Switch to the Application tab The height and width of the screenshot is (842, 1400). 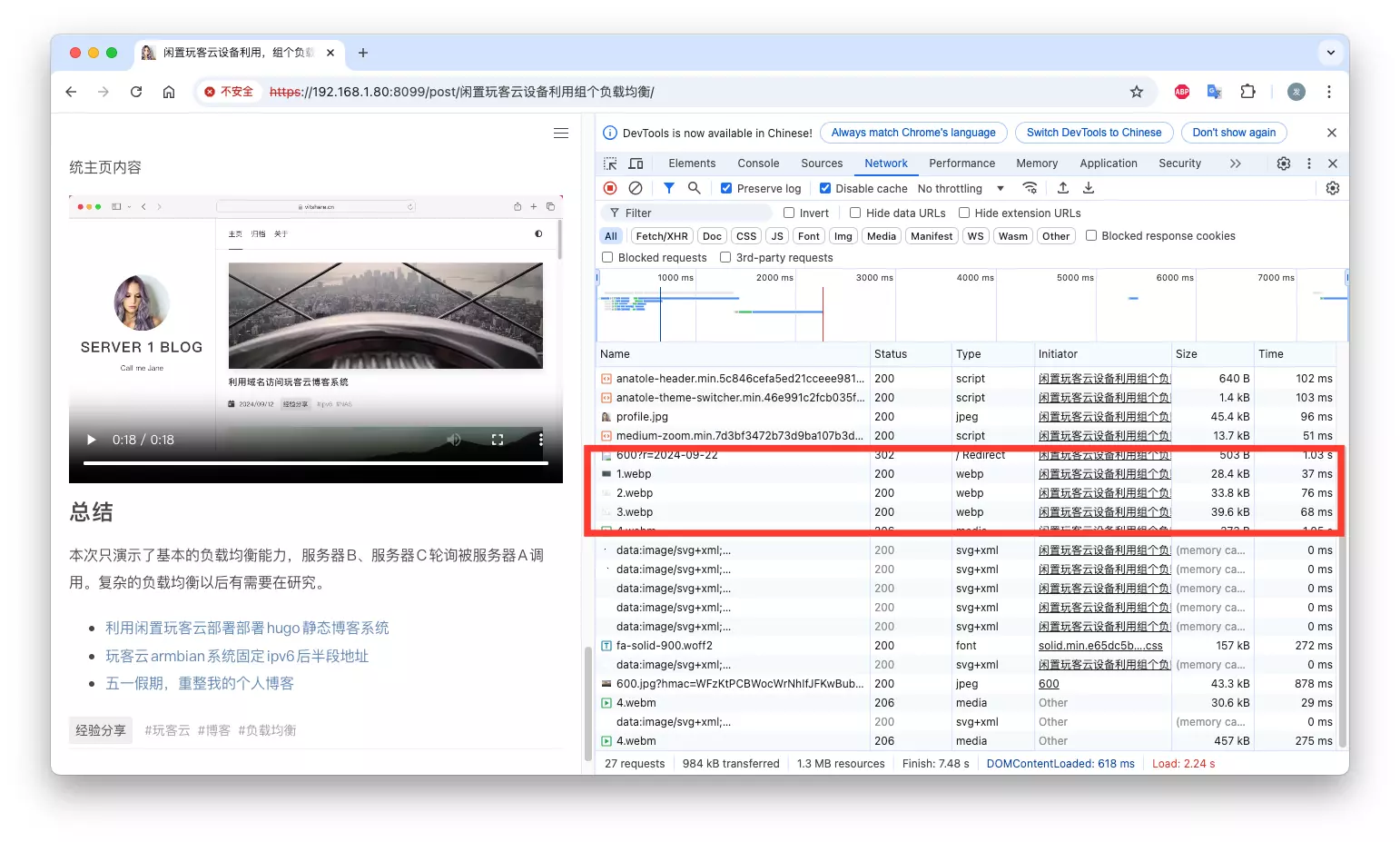[x=1108, y=163]
